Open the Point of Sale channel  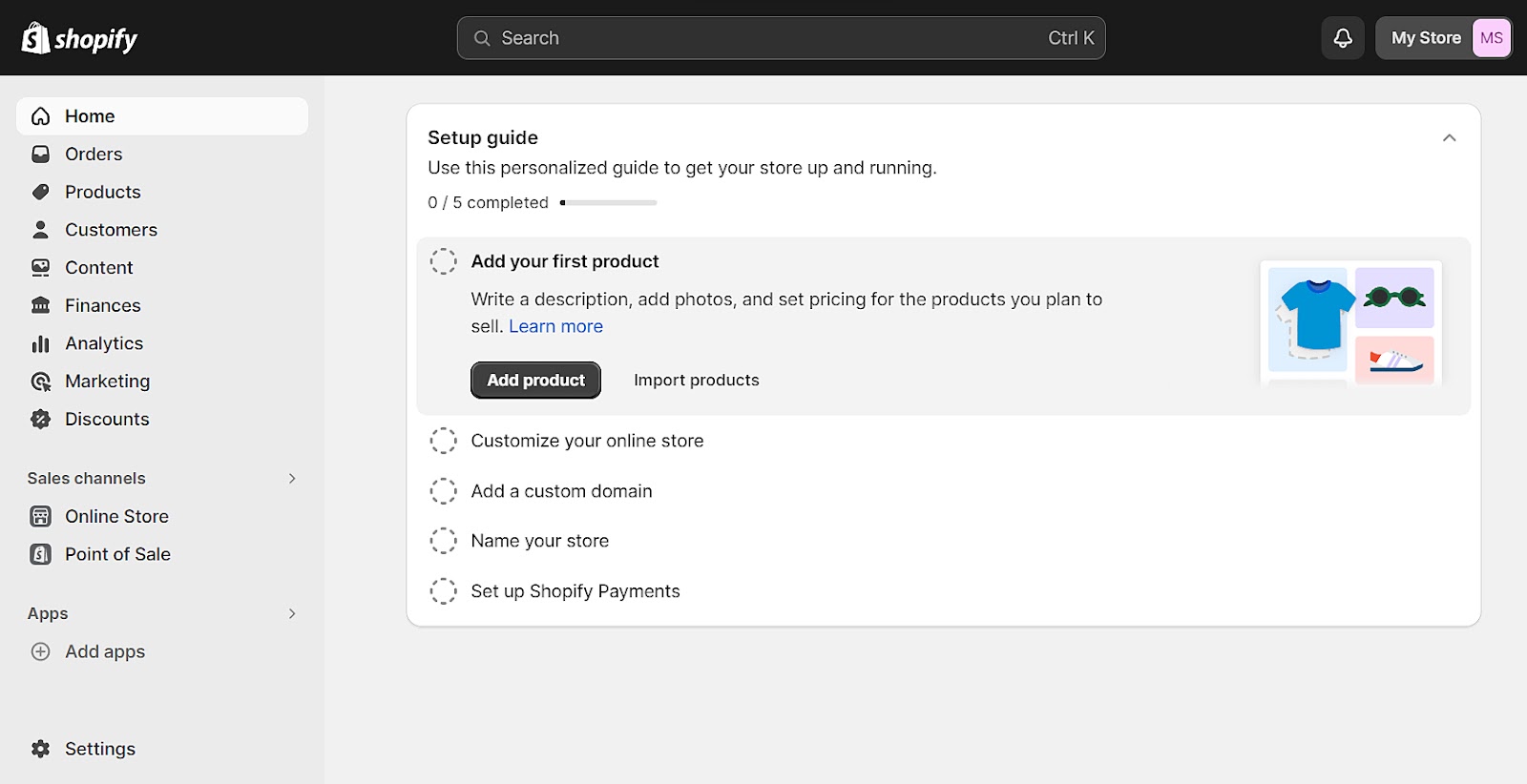[x=116, y=553]
